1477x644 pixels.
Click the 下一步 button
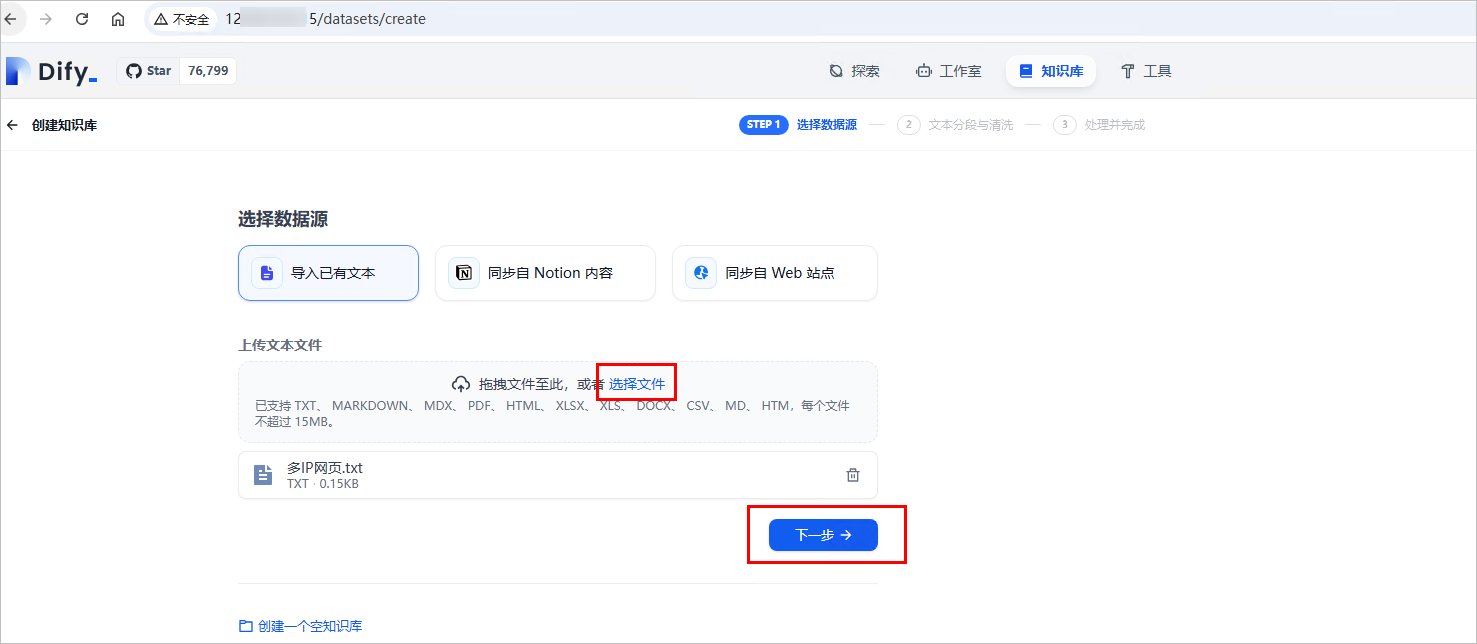tap(822, 535)
